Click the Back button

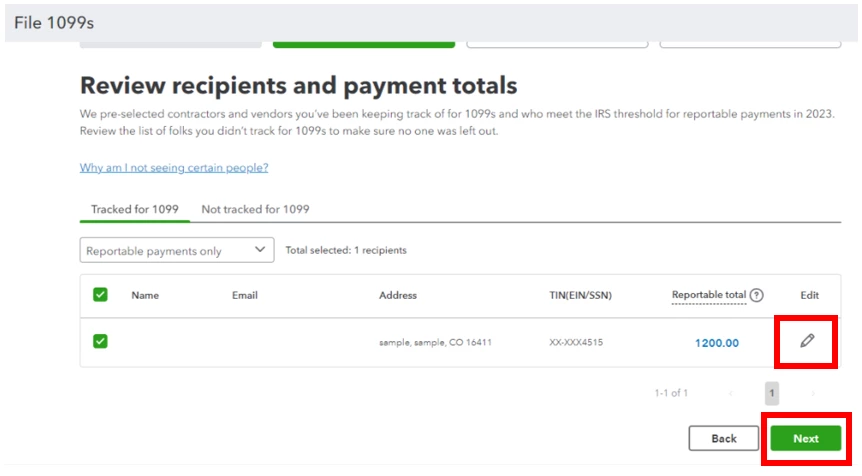tap(723, 438)
